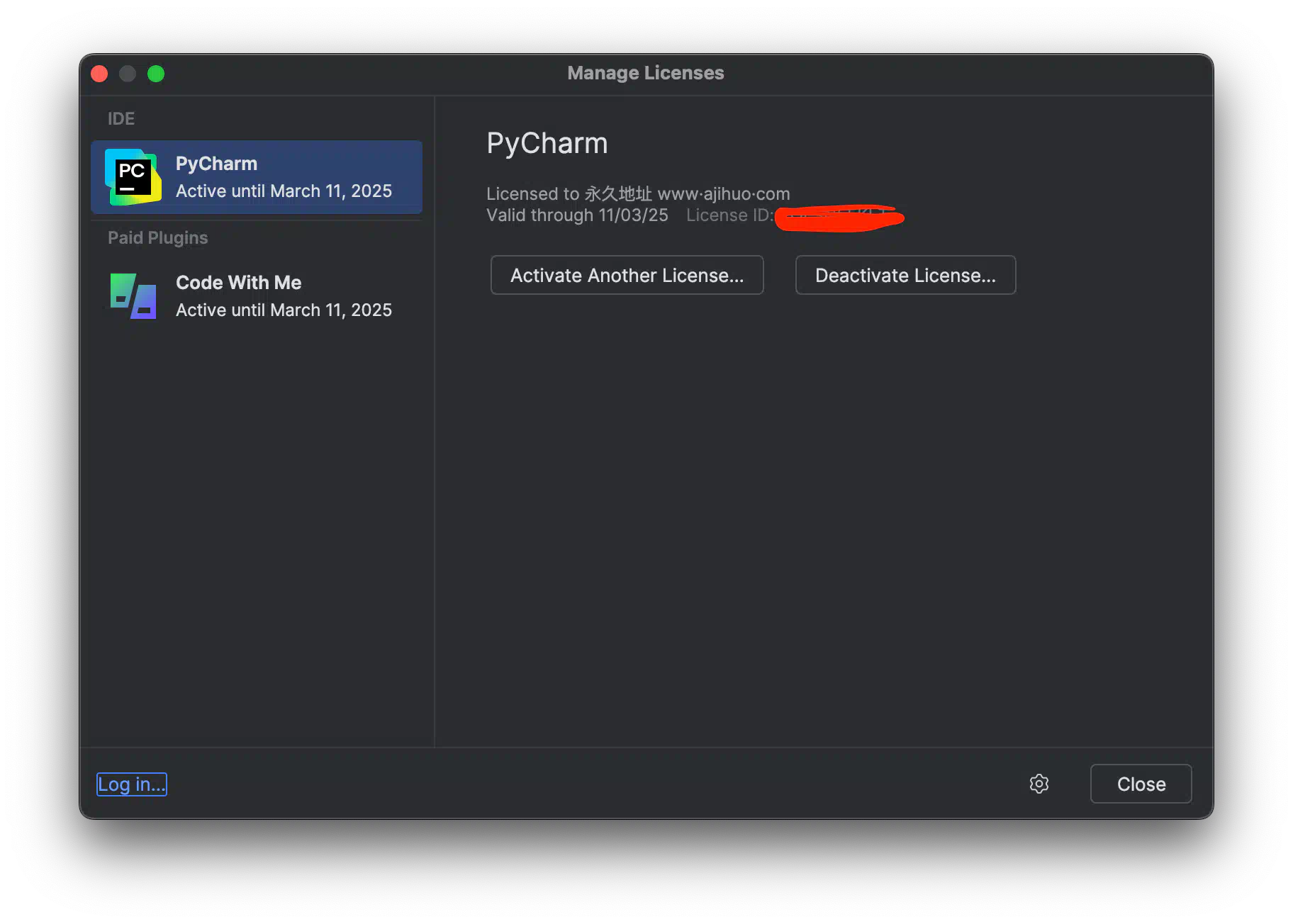Click Deactivate License button

click(x=905, y=275)
